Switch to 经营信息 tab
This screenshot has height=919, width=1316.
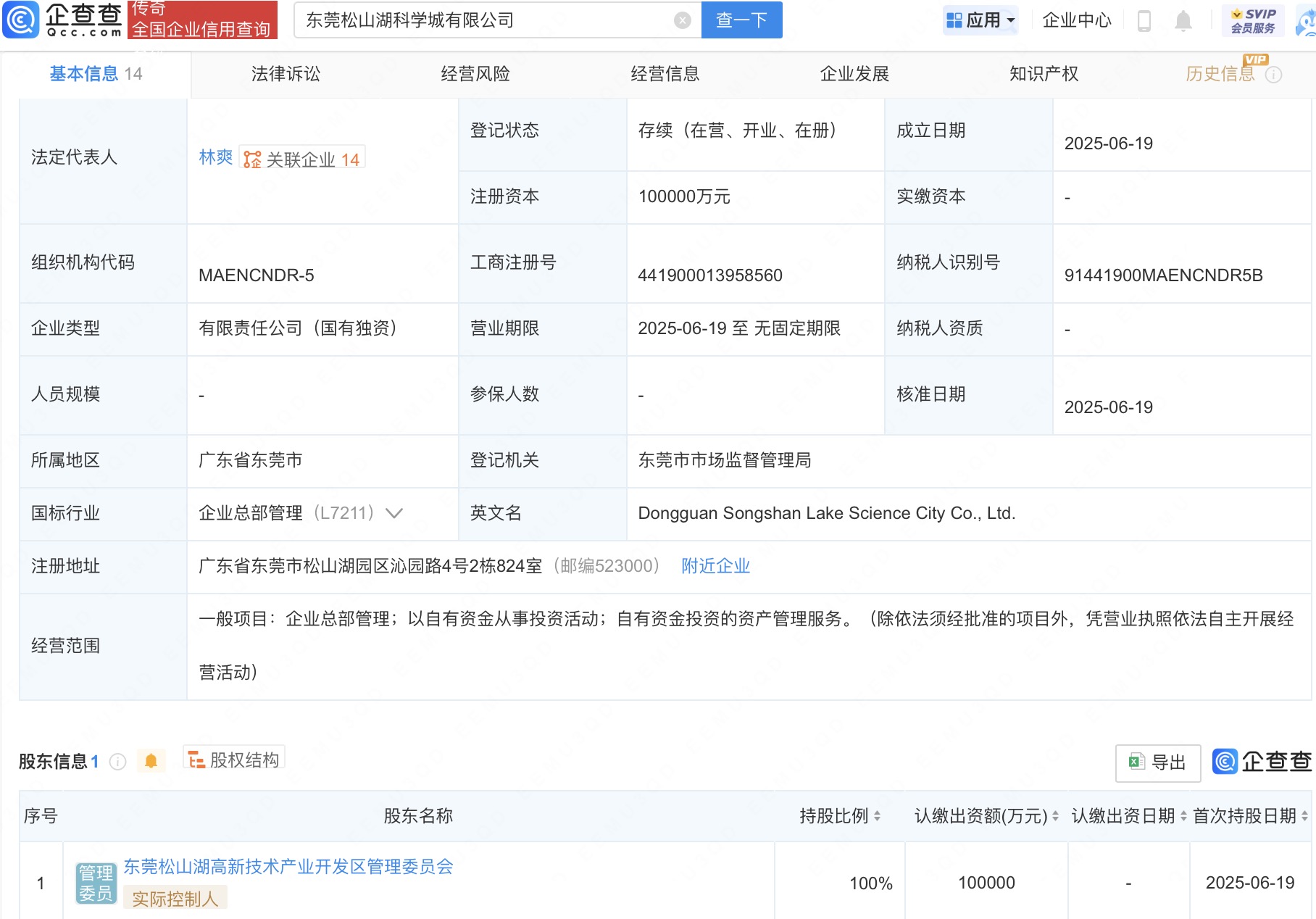click(665, 74)
